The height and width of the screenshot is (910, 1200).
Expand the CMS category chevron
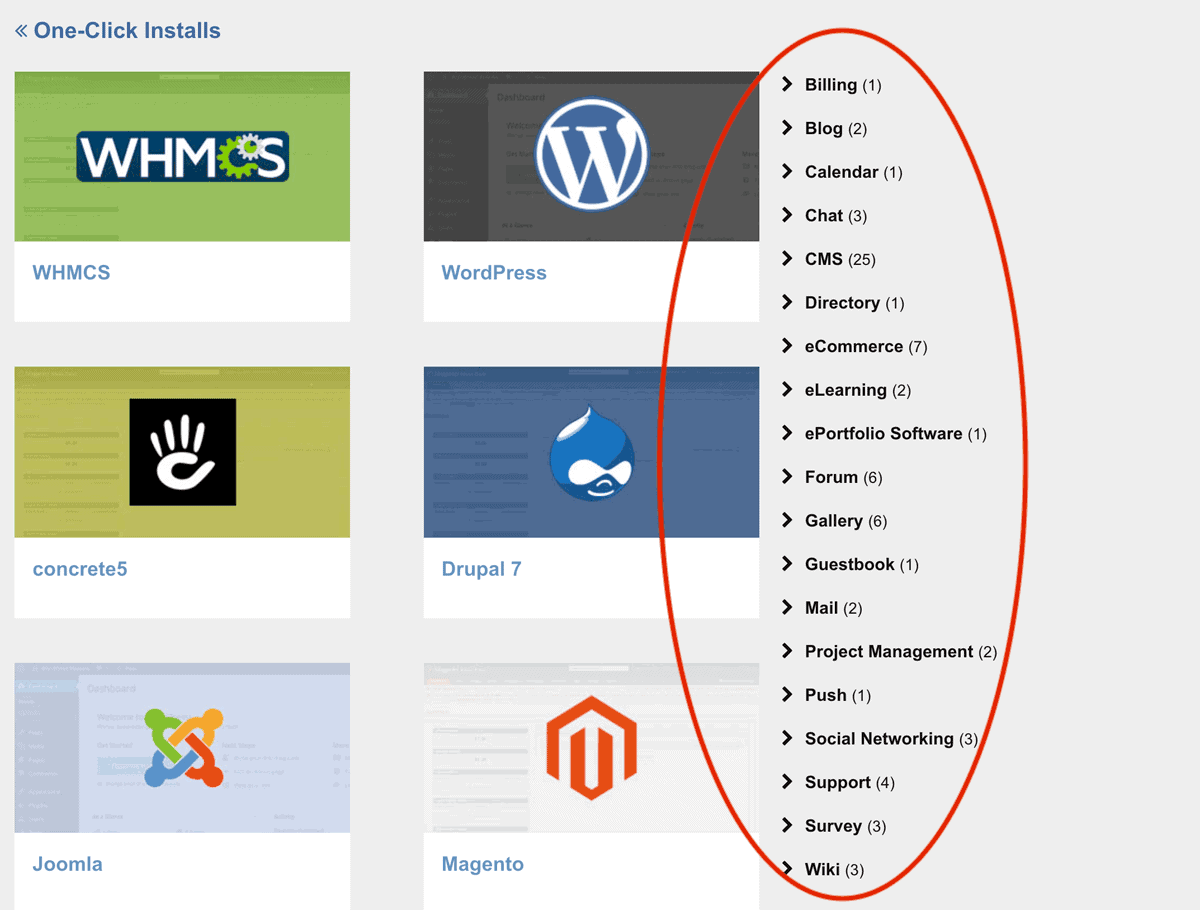click(787, 258)
